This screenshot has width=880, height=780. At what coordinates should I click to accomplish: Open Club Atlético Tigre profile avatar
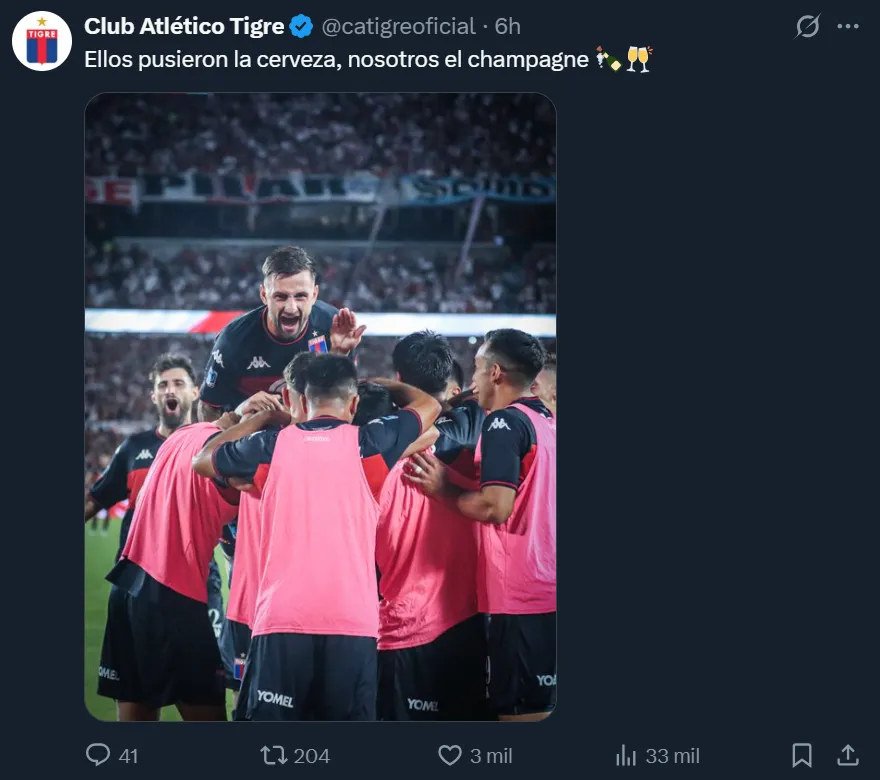pyautogui.click(x=42, y=41)
